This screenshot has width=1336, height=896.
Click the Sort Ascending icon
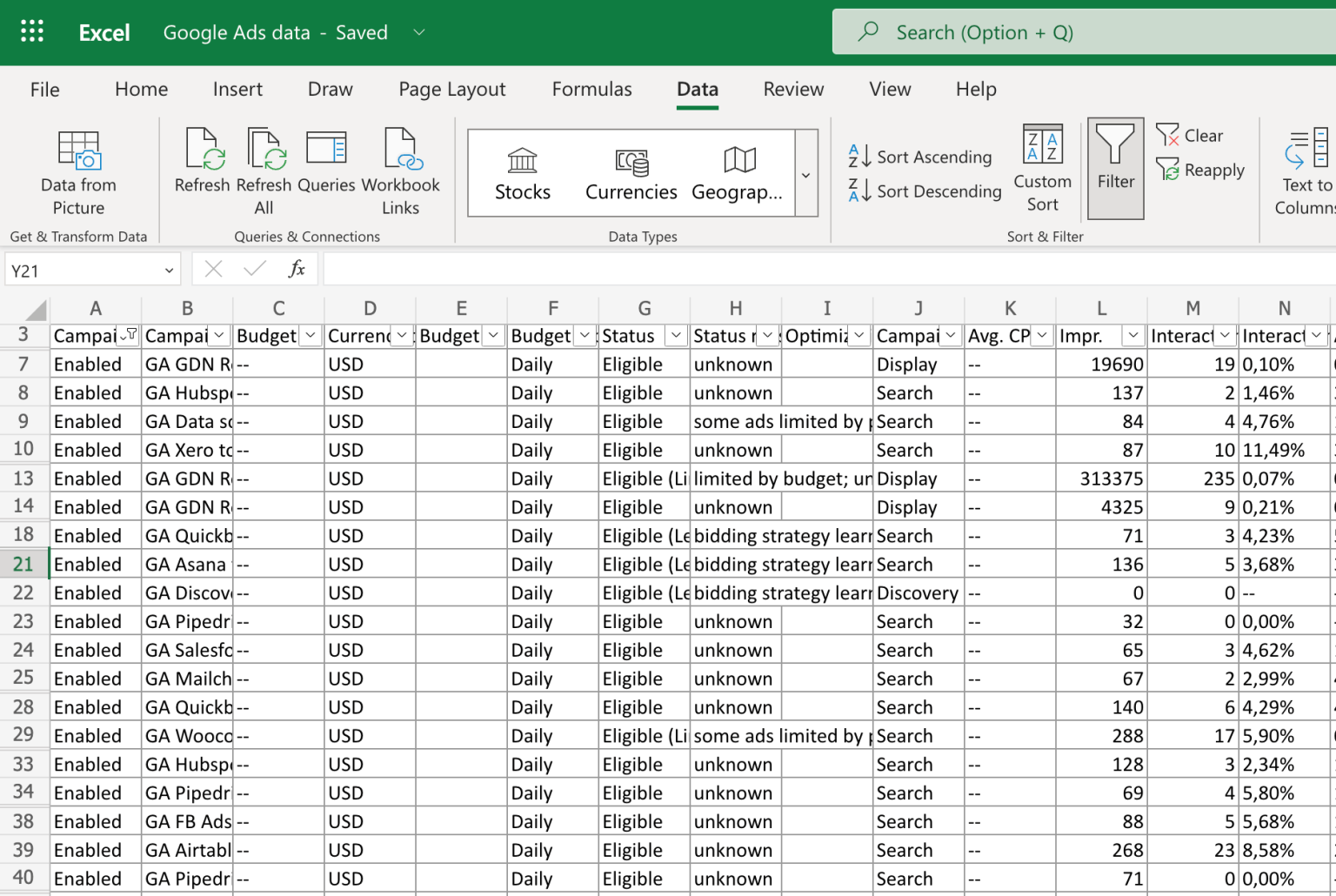pos(920,156)
